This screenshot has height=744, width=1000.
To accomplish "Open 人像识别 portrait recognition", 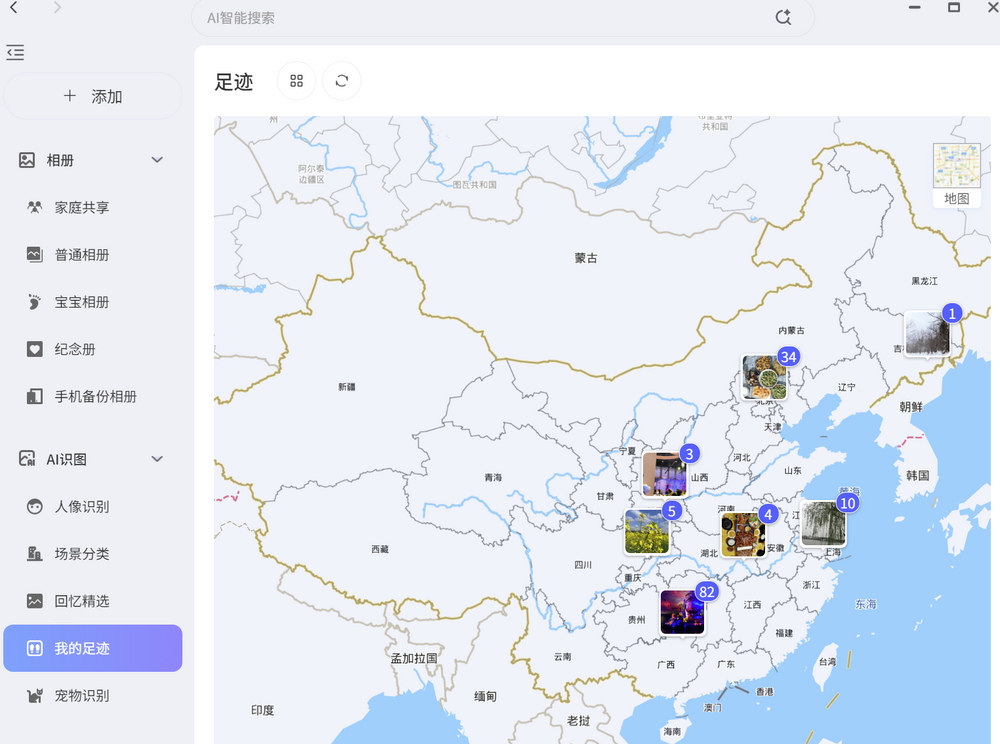I will pyautogui.click(x=82, y=507).
